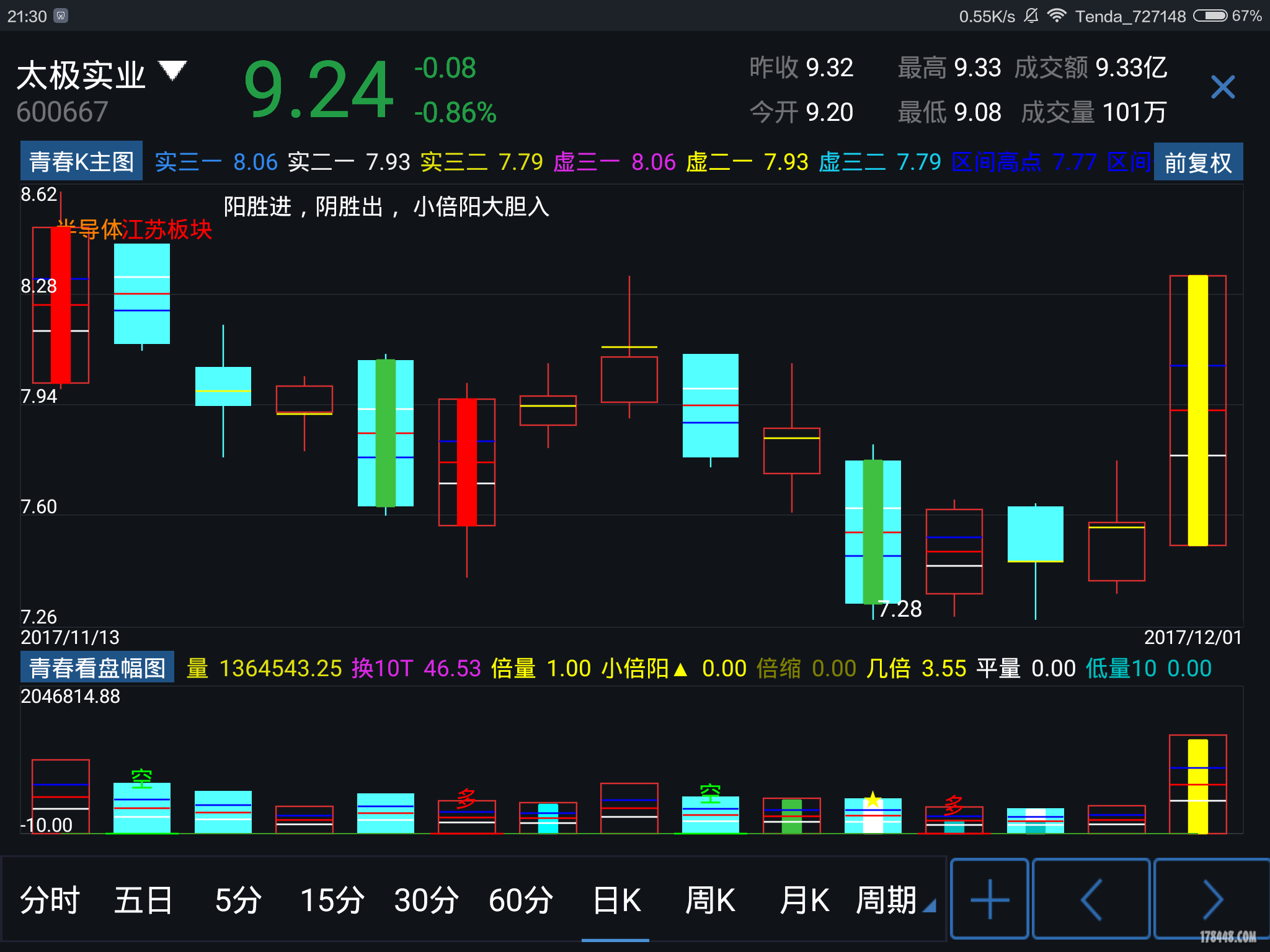Tap the 阳胜进，阴胜出 chart tip text
Viewport: 1270px width, 952px height.
coord(386,206)
